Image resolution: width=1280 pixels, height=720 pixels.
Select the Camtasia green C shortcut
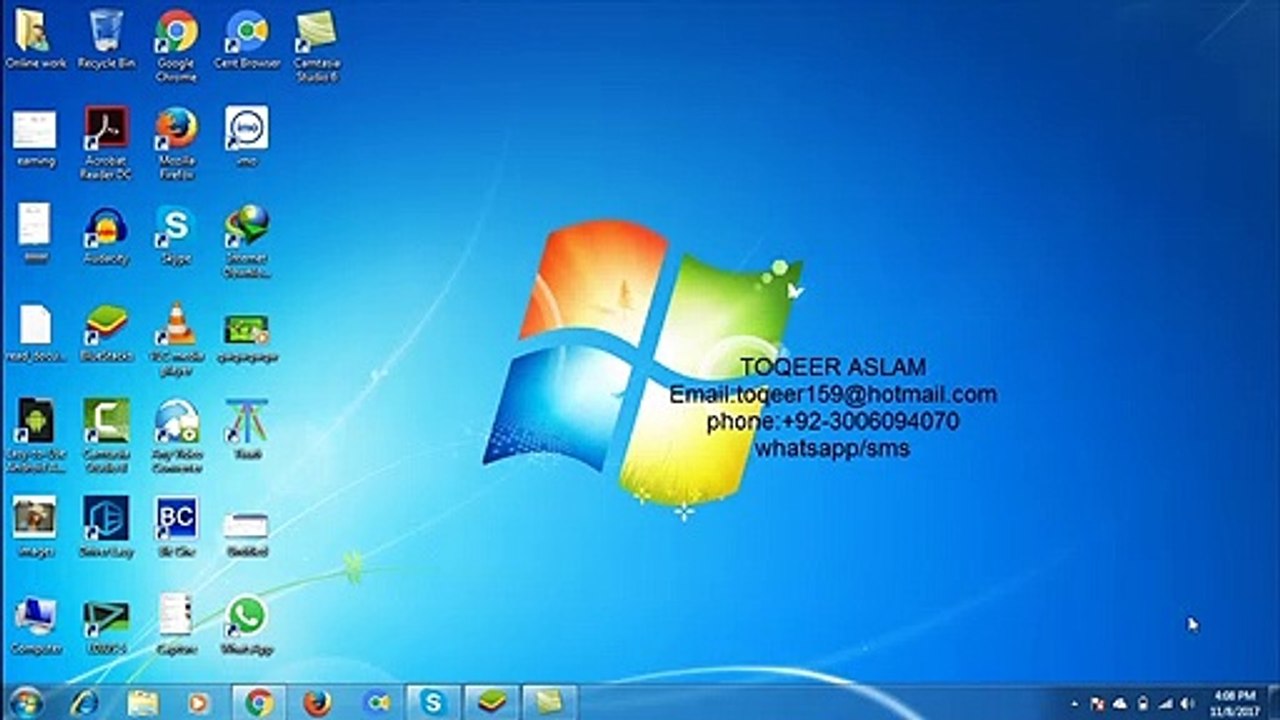pos(106,436)
